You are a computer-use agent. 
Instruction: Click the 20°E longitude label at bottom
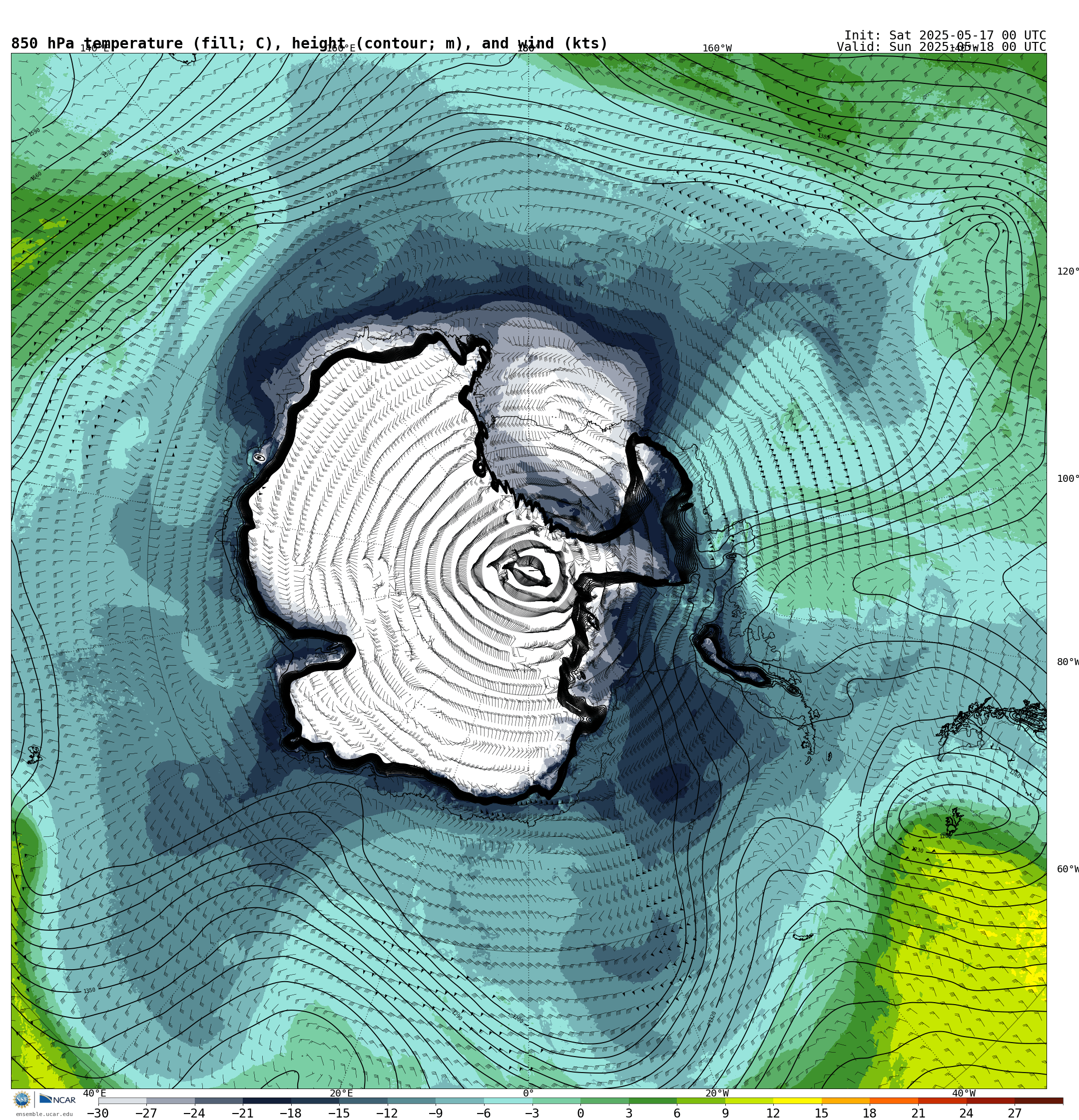point(341,1094)
